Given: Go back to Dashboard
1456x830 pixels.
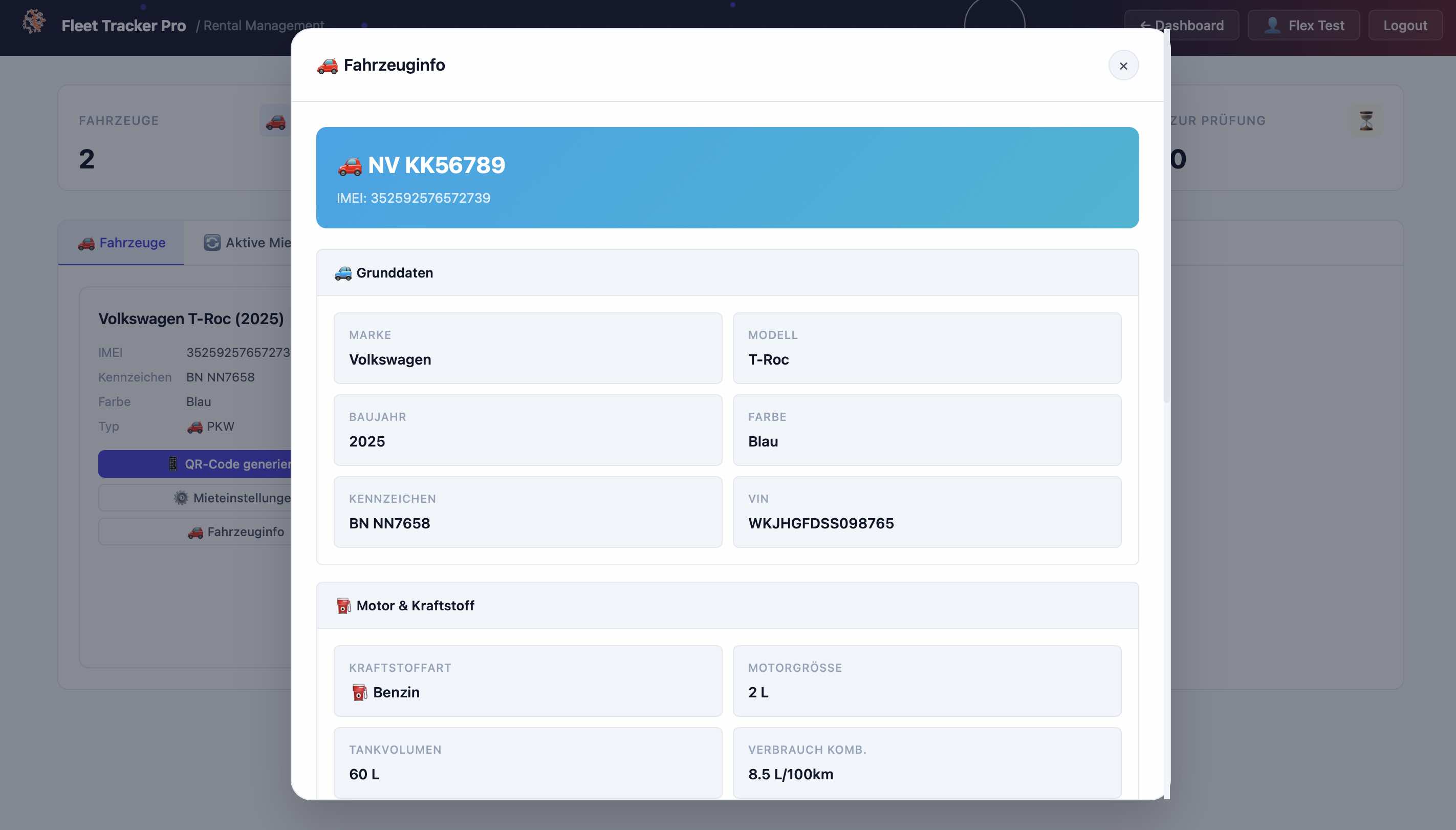Looking at the screenshot, I should [x=1182, y=26].
